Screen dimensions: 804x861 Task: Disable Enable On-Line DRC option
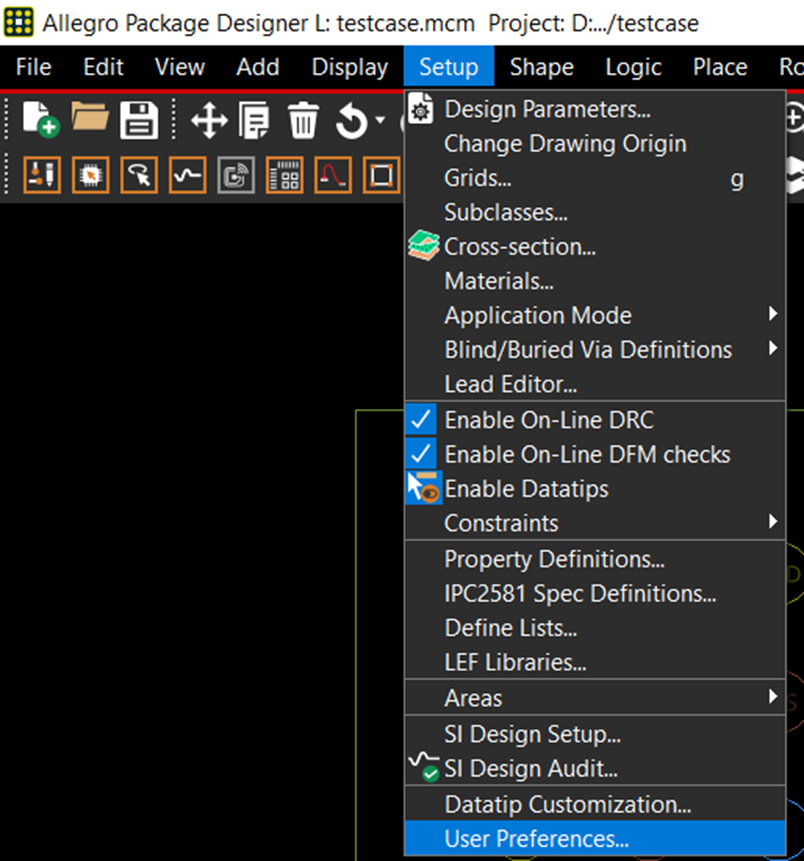click(x=549, y=420)
